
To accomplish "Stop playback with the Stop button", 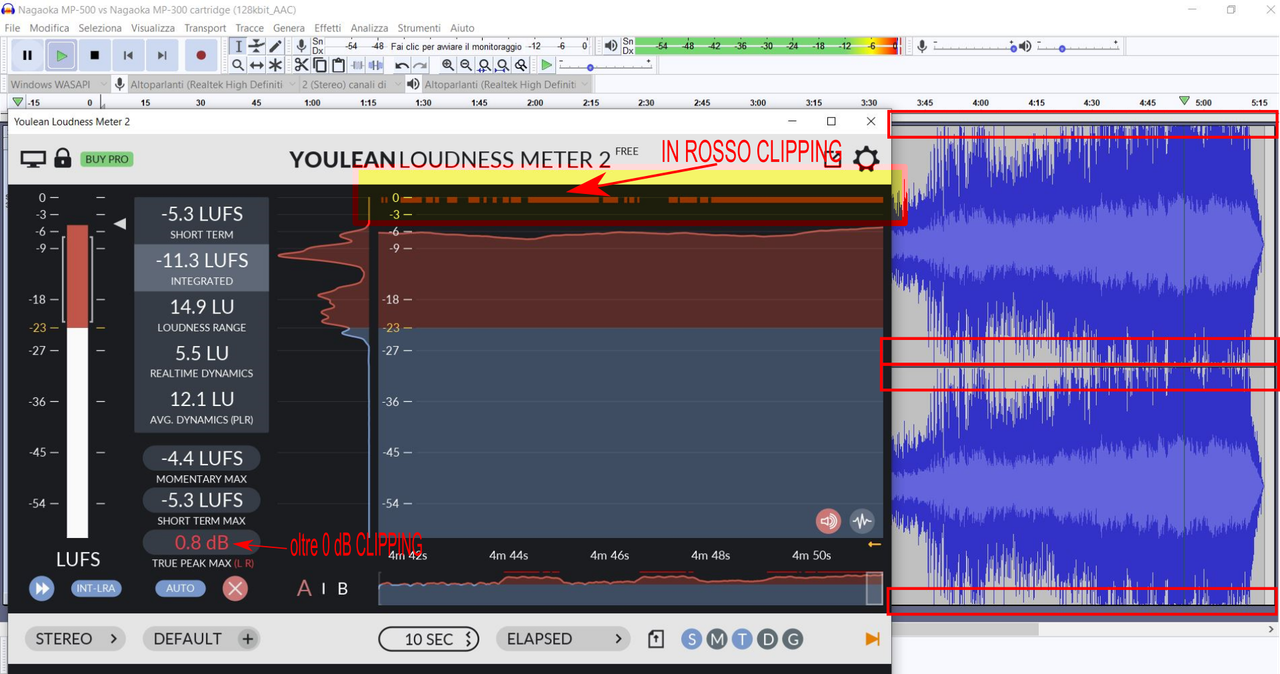I will click(95, 56).
